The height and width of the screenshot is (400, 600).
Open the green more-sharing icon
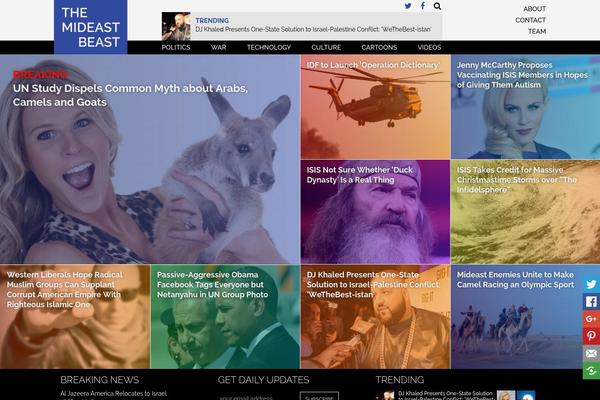[x=591, y=371]
